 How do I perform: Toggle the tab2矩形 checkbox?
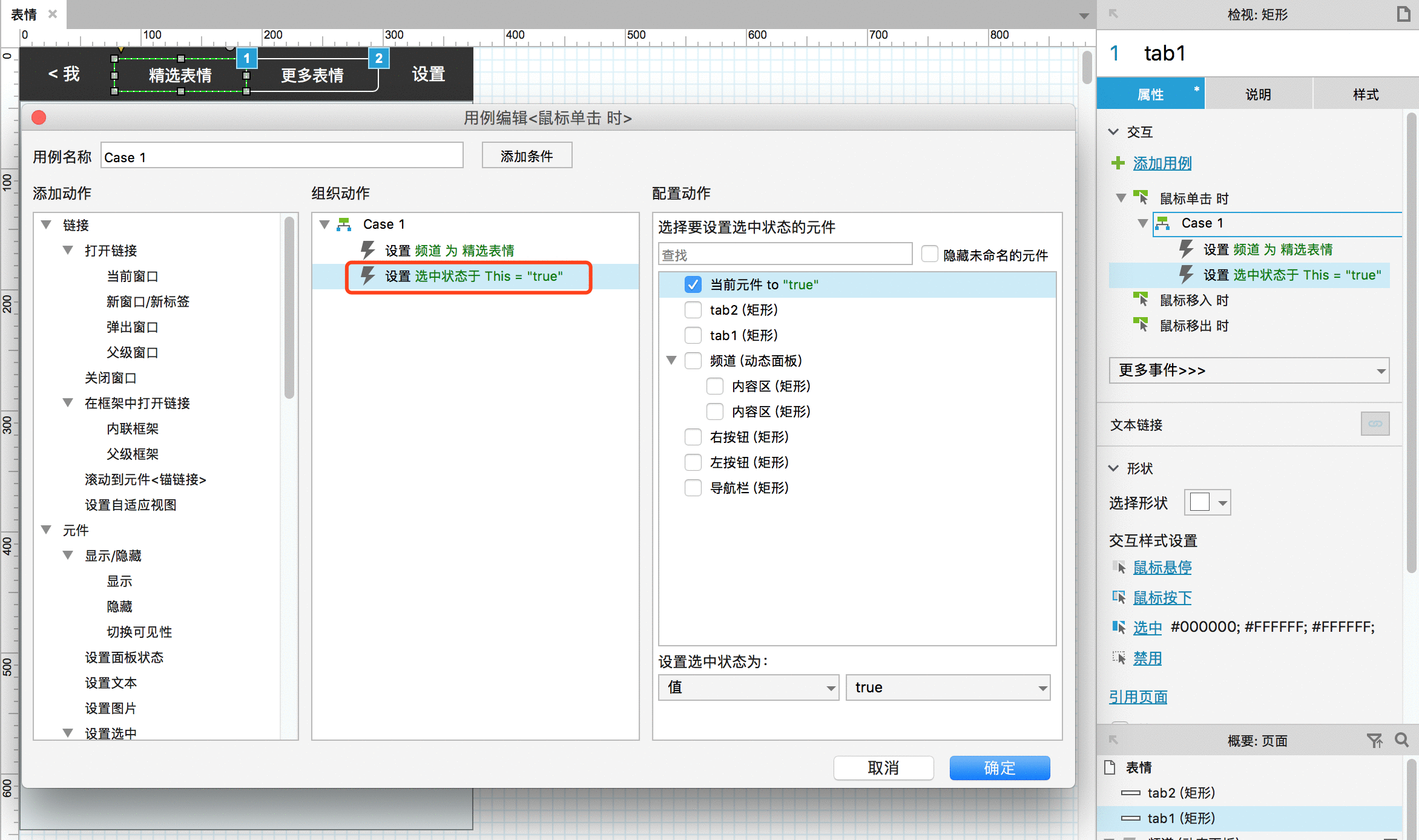click(694, 310)
